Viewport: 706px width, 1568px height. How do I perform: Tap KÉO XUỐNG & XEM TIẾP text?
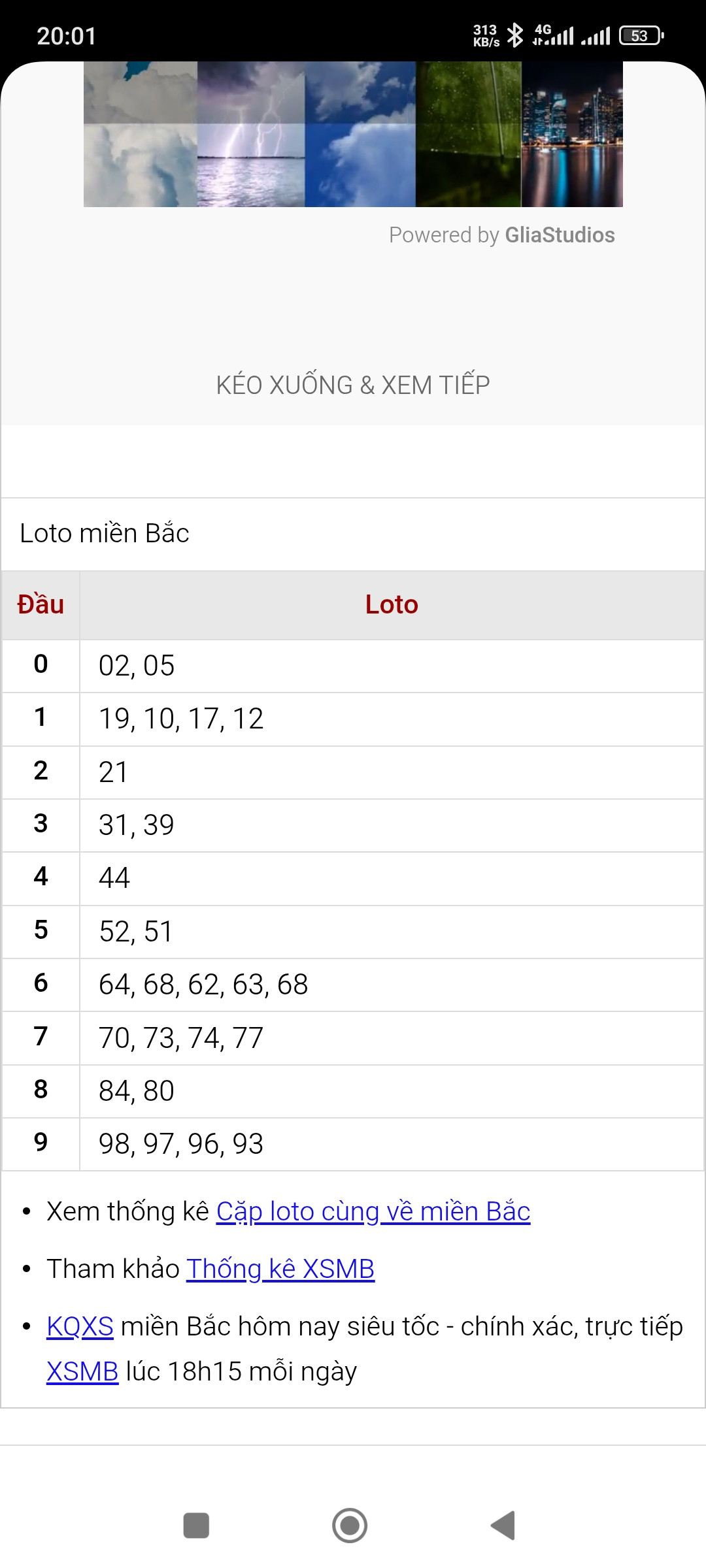(353, 385)
